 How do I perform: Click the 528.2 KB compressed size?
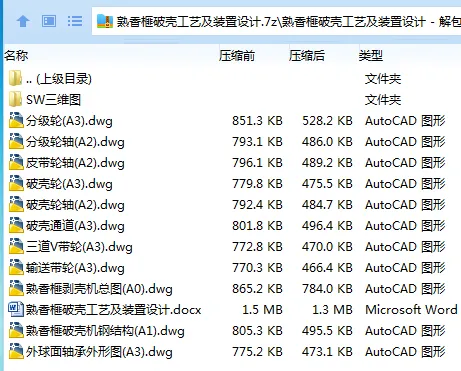click(x=327, y=121)
